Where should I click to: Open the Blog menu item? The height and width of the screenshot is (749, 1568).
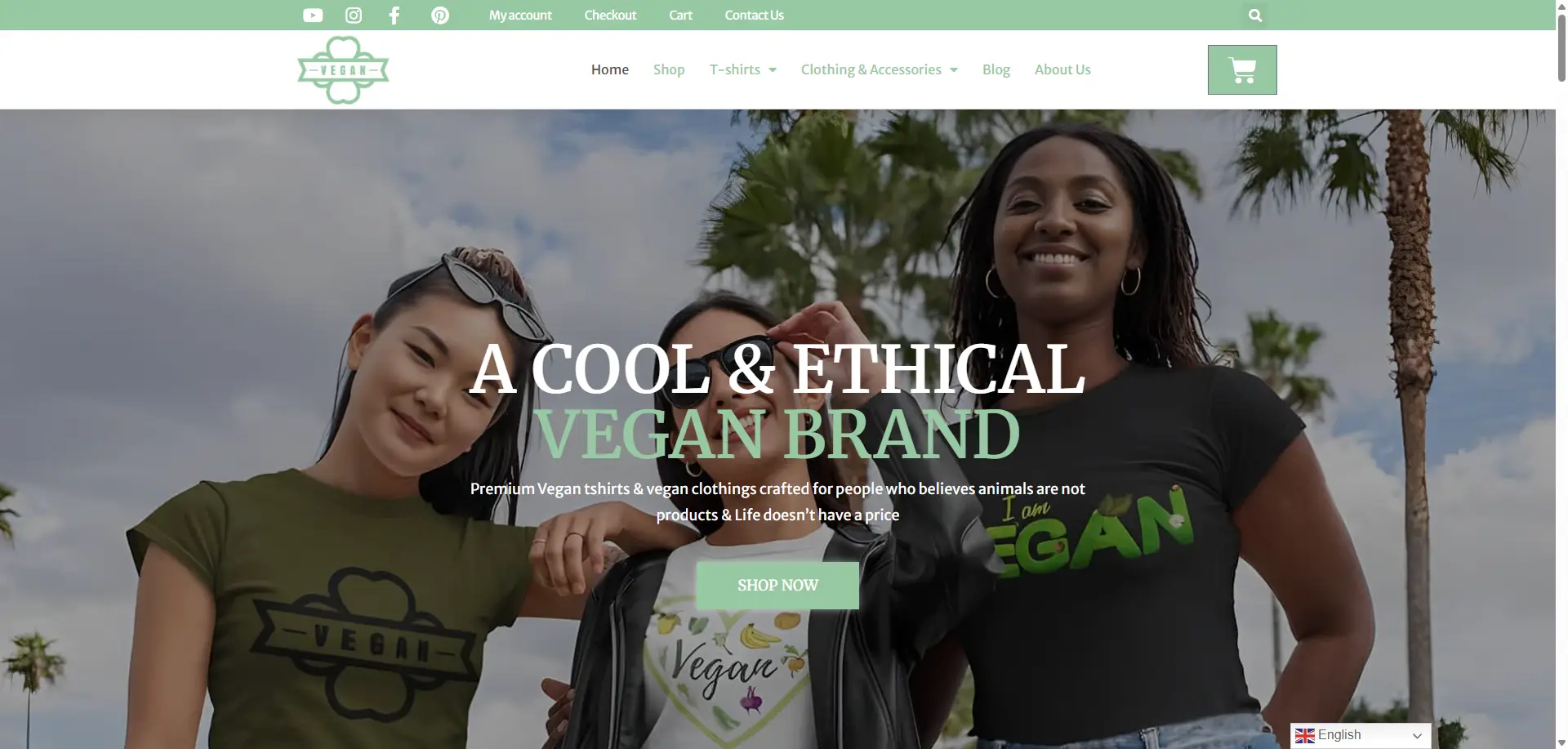click(x=996, y=69)
